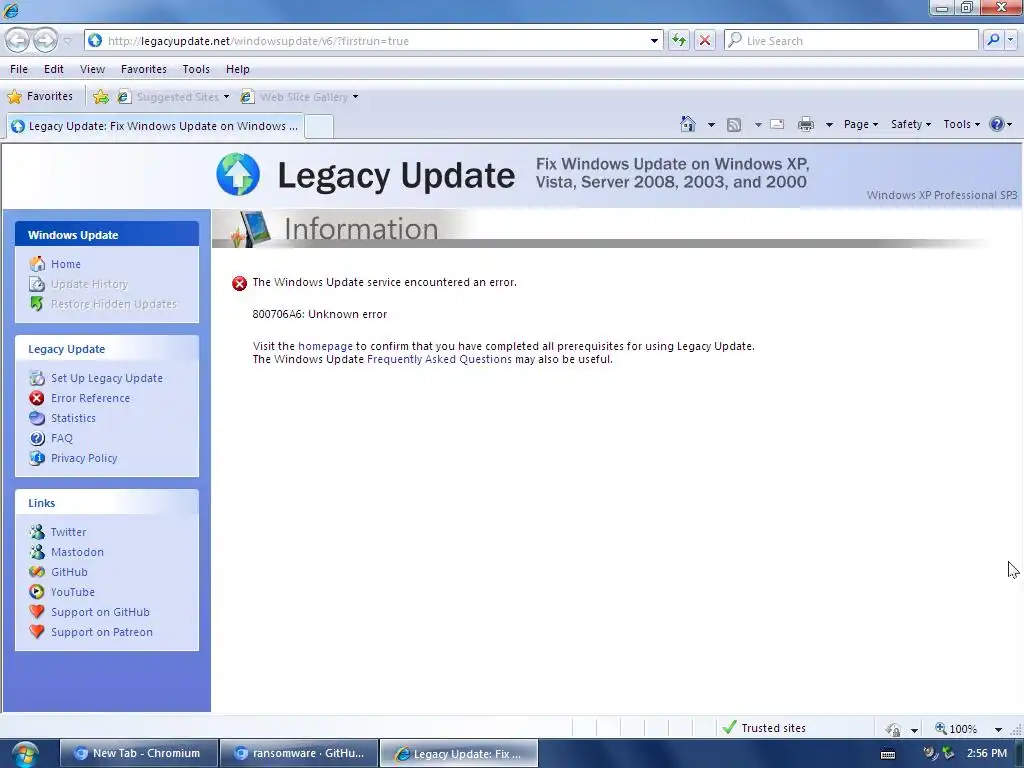Click the Error Reference red X icon
This screenshot has height=768, width=1024.
pos(37,398)
